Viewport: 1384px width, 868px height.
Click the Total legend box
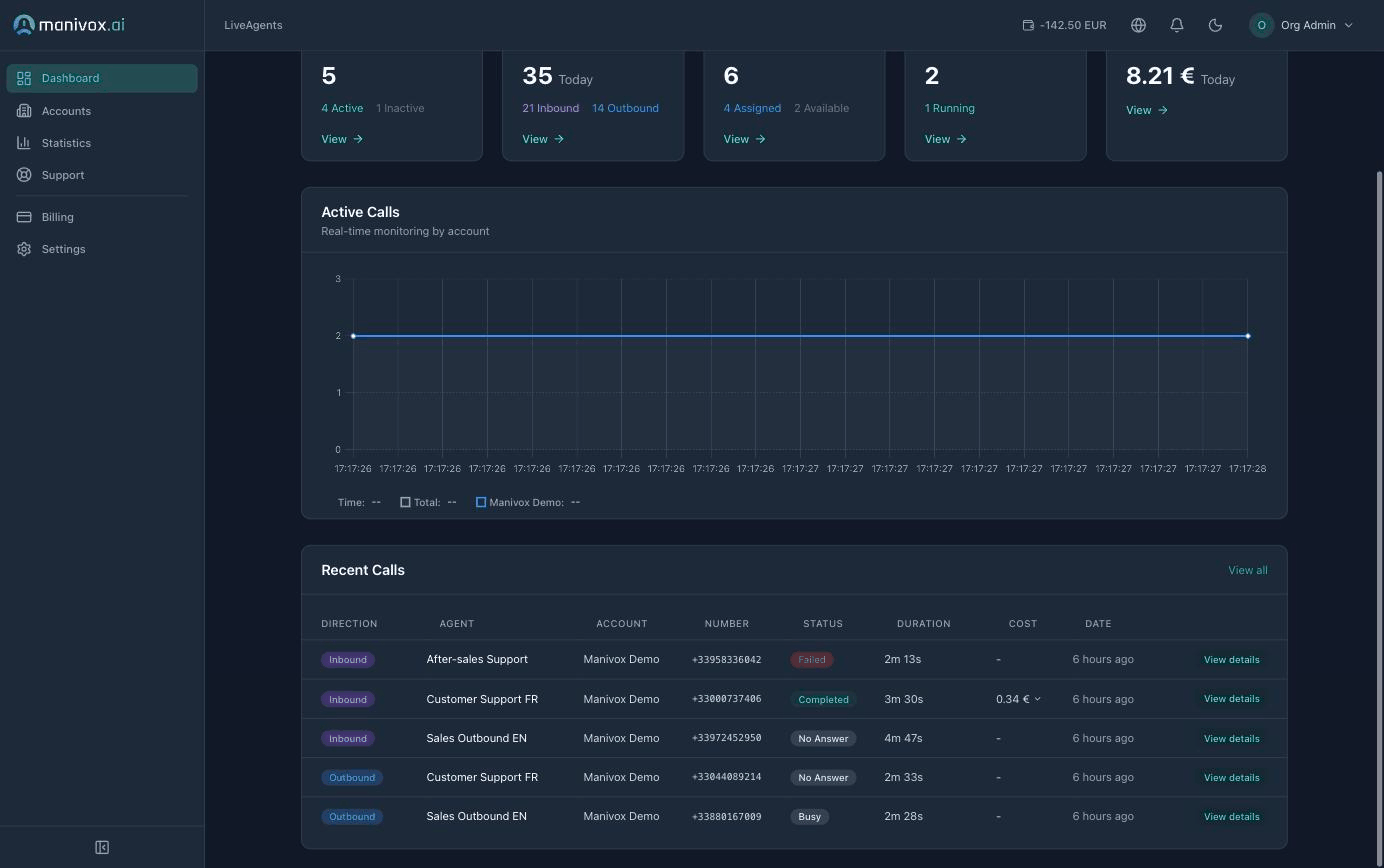pyautogui.click(x=405, y=502)
